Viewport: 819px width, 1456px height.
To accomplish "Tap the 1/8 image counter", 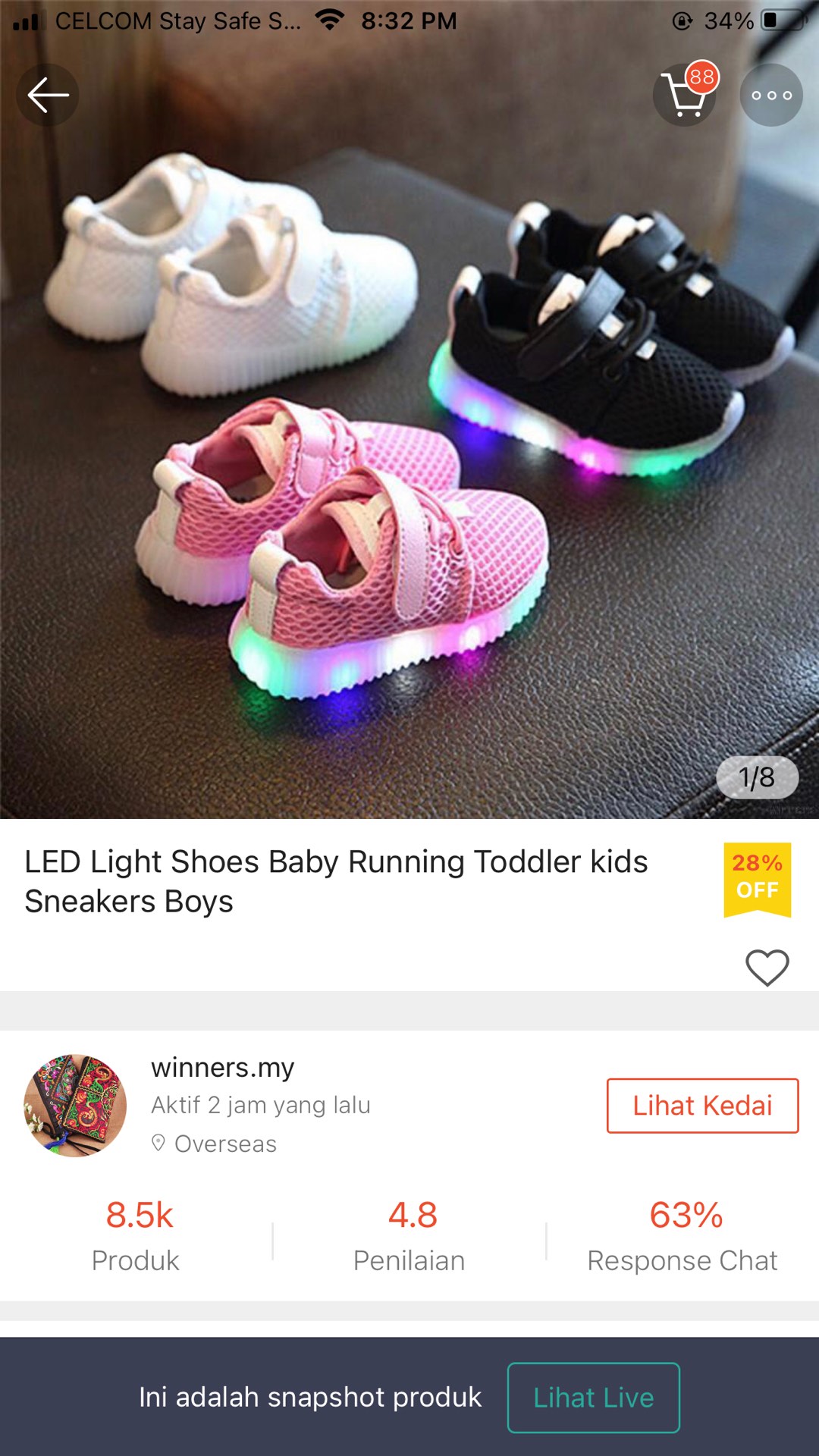I will (x=757, y=777).
